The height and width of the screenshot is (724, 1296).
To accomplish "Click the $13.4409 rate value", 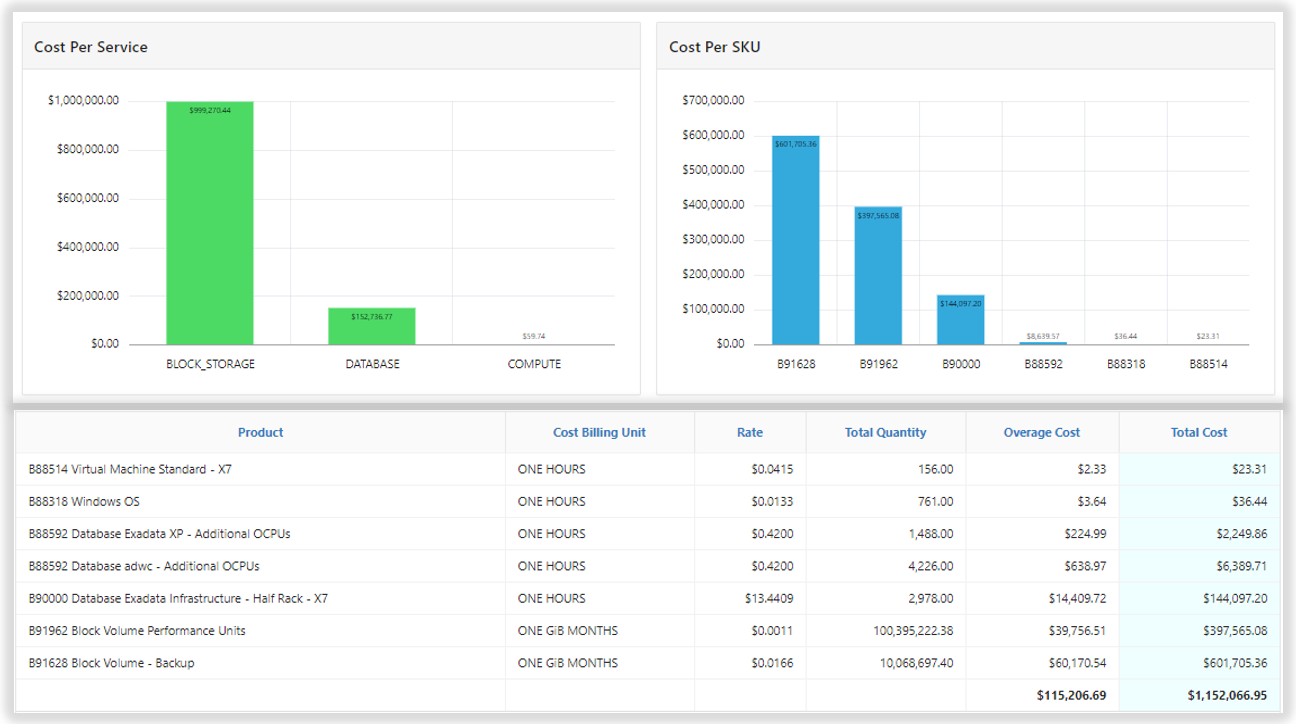I will pos(769,598).
